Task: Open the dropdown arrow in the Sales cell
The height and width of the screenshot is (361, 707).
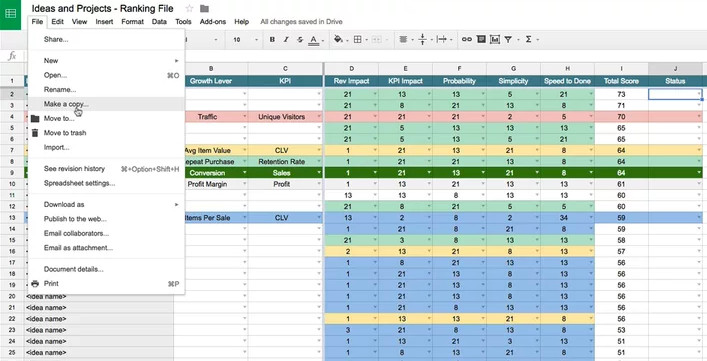Action: click(x=319, y=173)
